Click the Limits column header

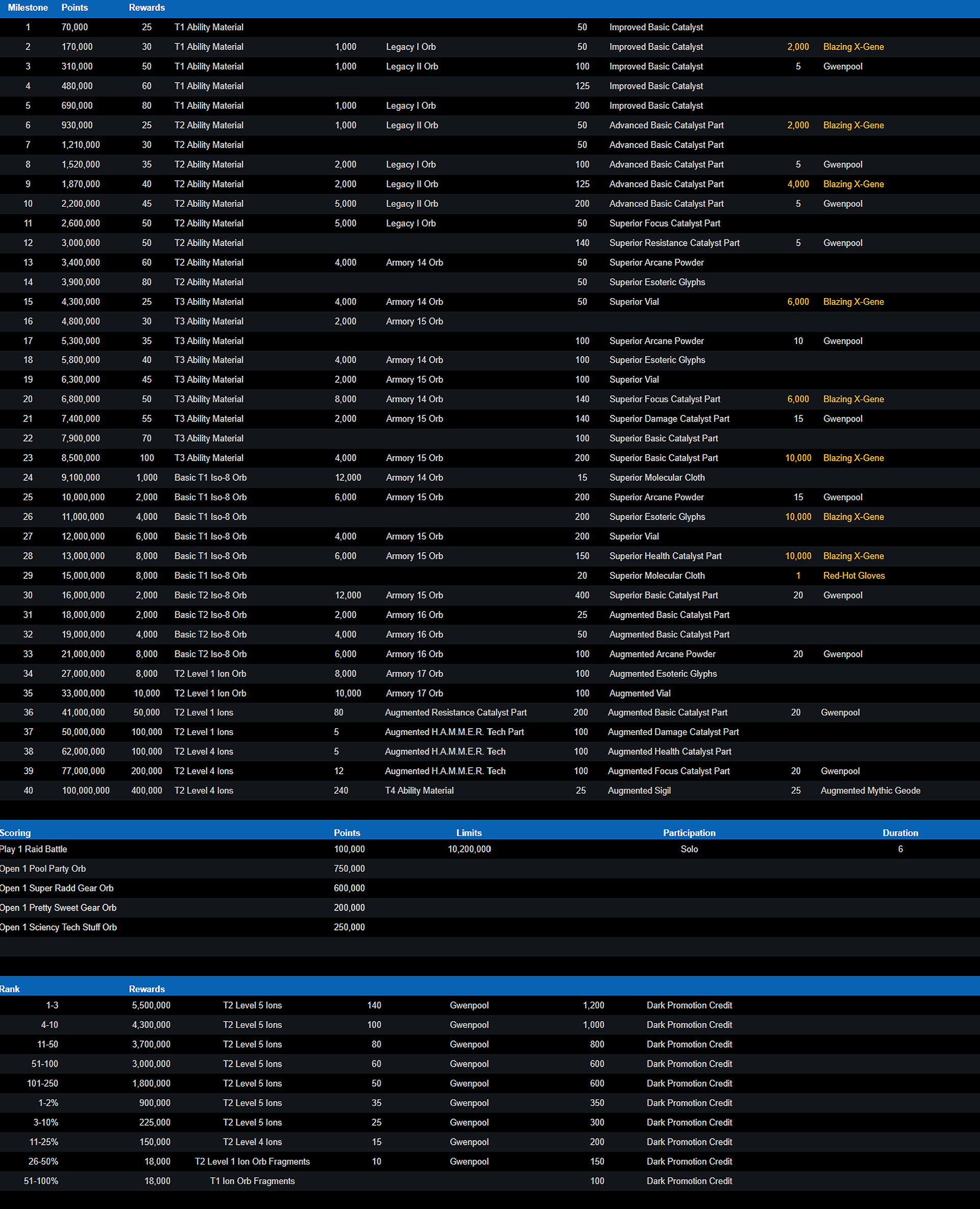click(469, 833)
